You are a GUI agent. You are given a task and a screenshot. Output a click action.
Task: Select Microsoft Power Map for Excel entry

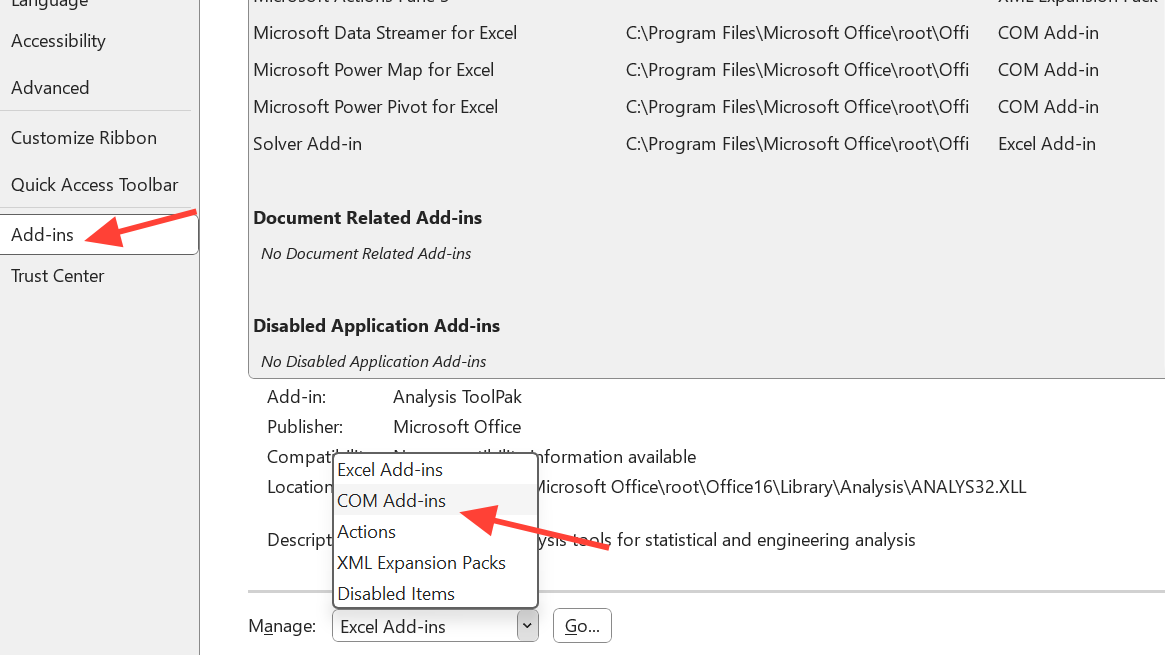coord(373,70)
